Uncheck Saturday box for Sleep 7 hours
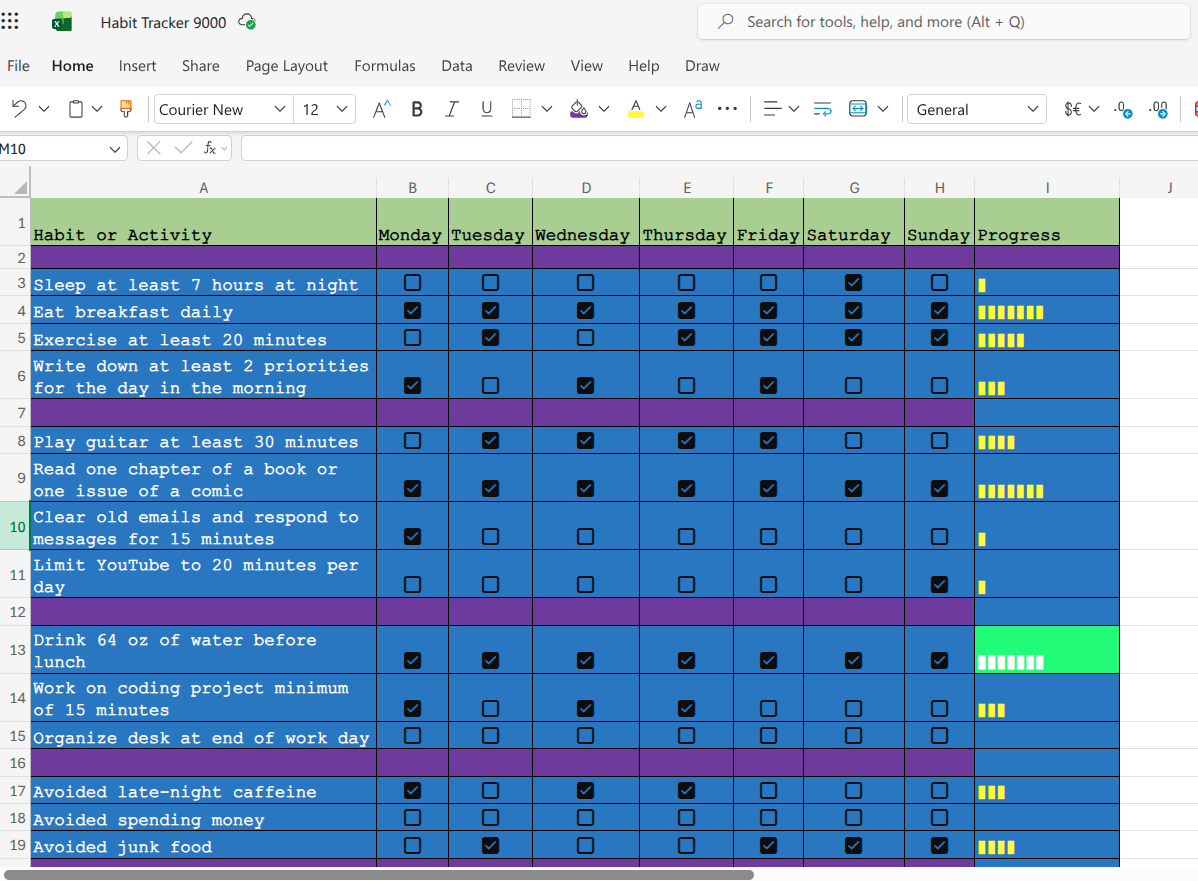The height and width of the screenshot is (881, 1198). coord(853,283)
